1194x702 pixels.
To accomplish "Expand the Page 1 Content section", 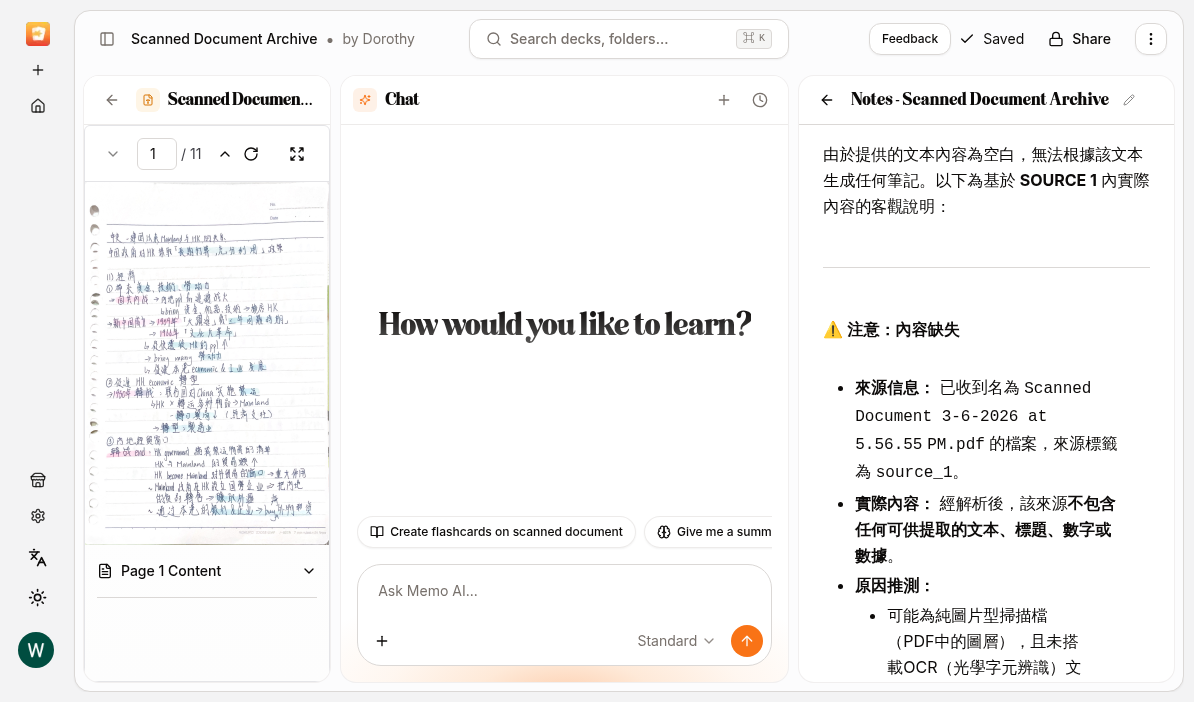I will (207, 571).
